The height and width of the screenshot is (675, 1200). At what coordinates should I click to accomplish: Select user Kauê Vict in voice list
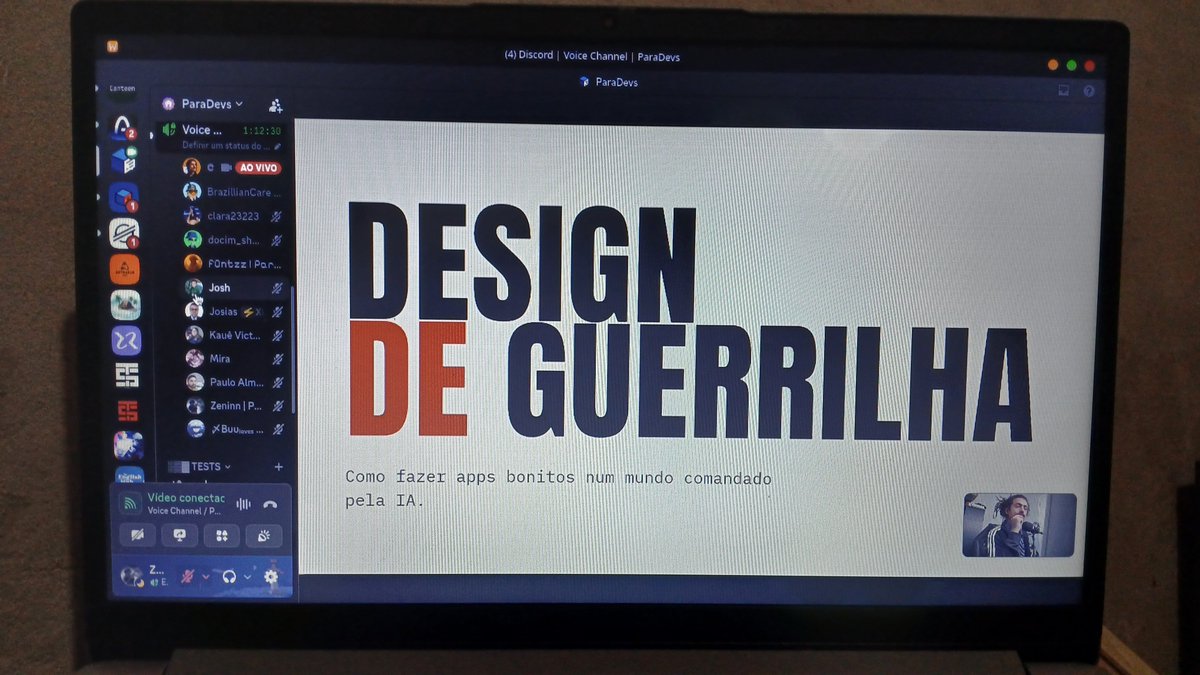pyautogui.click(x=236, y=335)
